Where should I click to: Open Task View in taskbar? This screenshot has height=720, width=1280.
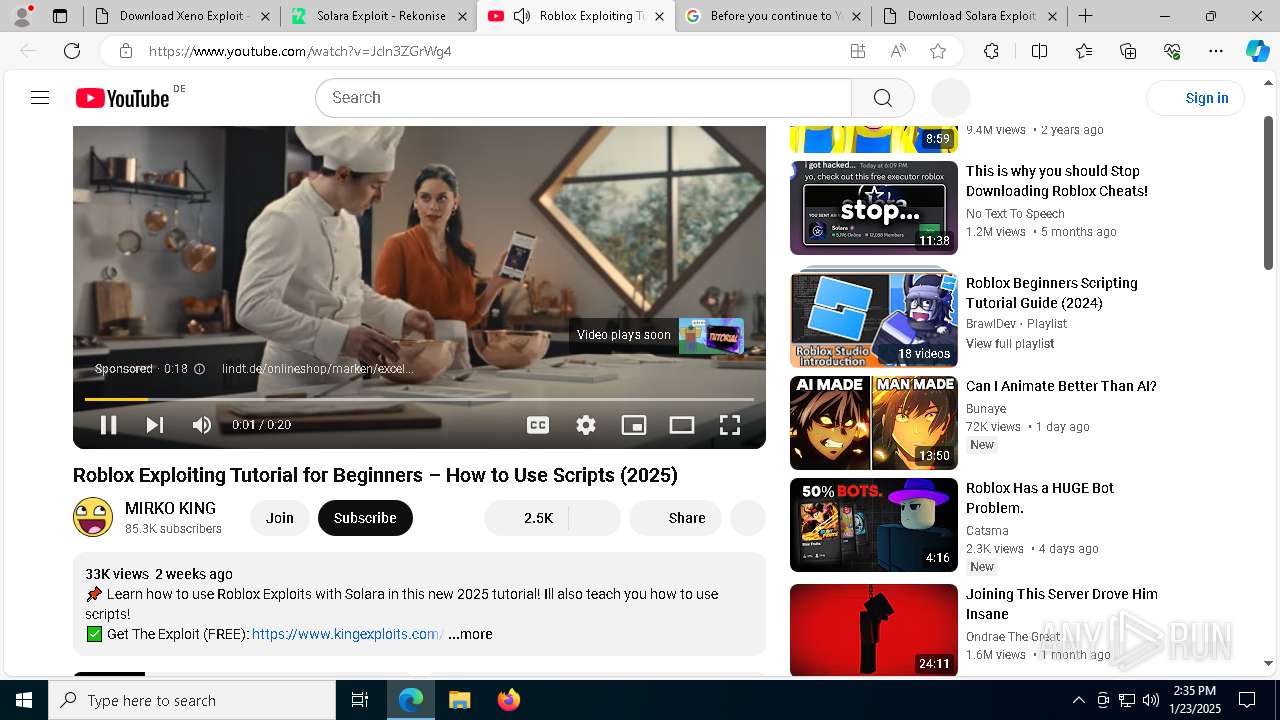(360, 700)
